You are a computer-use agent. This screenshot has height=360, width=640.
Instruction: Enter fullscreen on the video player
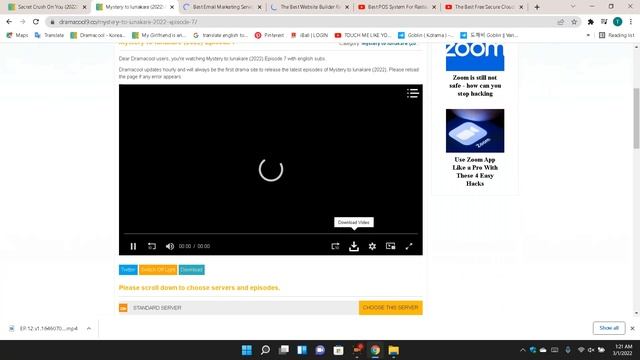[409, 246]
